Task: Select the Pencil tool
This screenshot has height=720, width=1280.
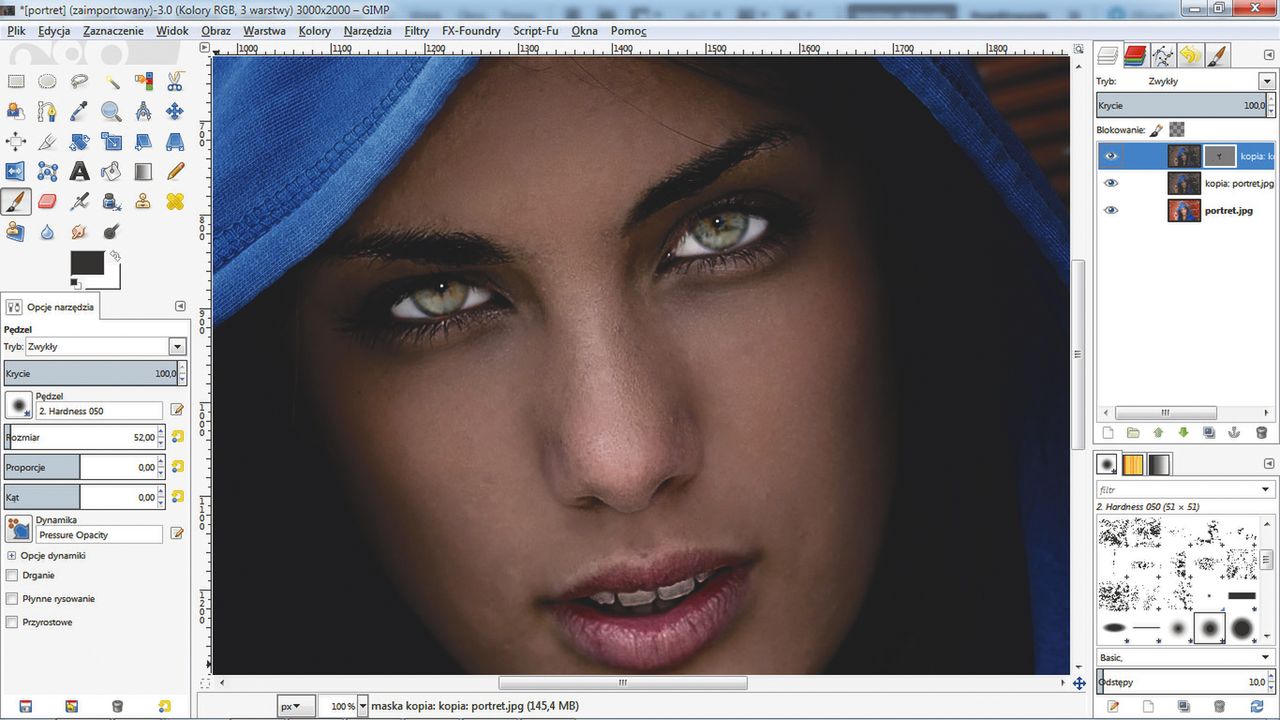Action: (x=175, y=171)
